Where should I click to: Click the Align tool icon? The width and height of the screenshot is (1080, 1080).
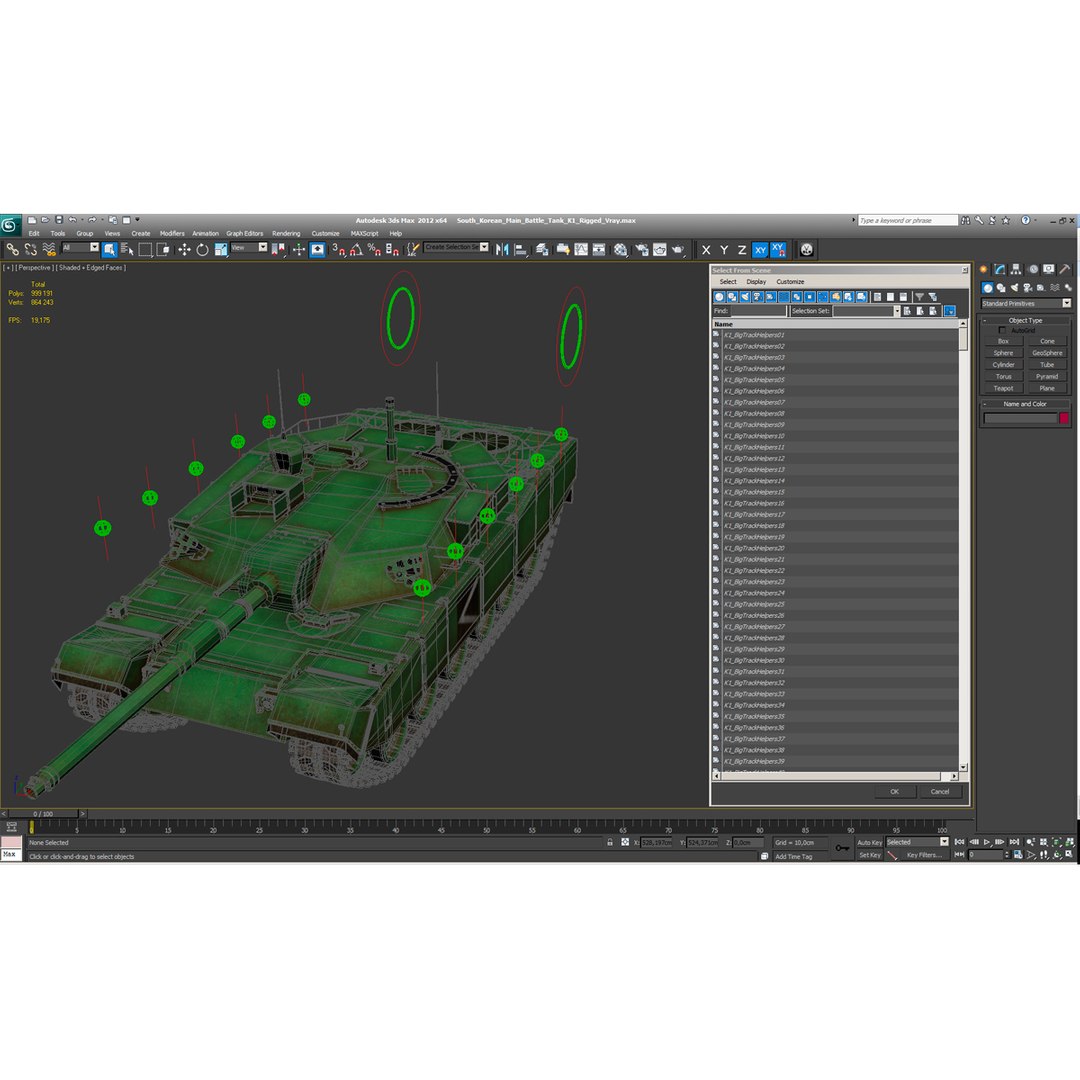521,249
